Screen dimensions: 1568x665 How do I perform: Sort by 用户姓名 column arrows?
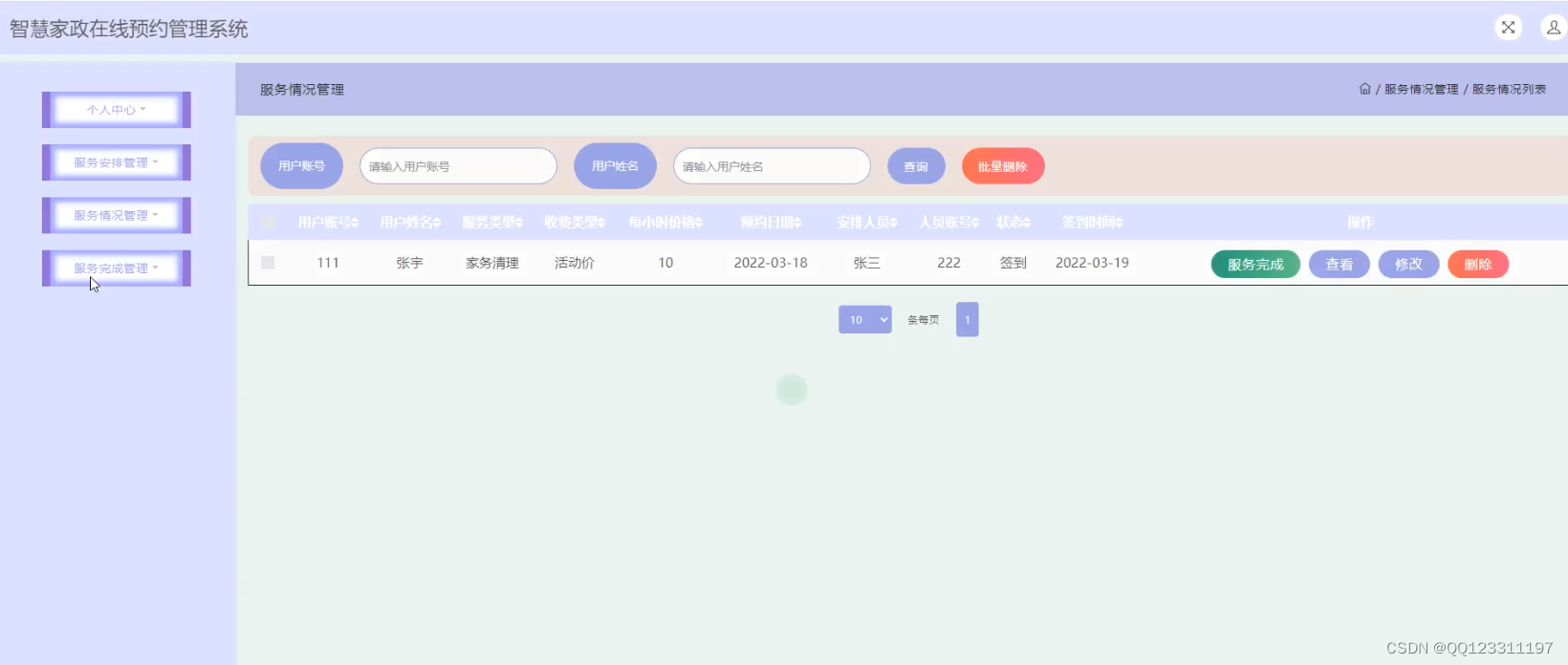coord(437,223)
